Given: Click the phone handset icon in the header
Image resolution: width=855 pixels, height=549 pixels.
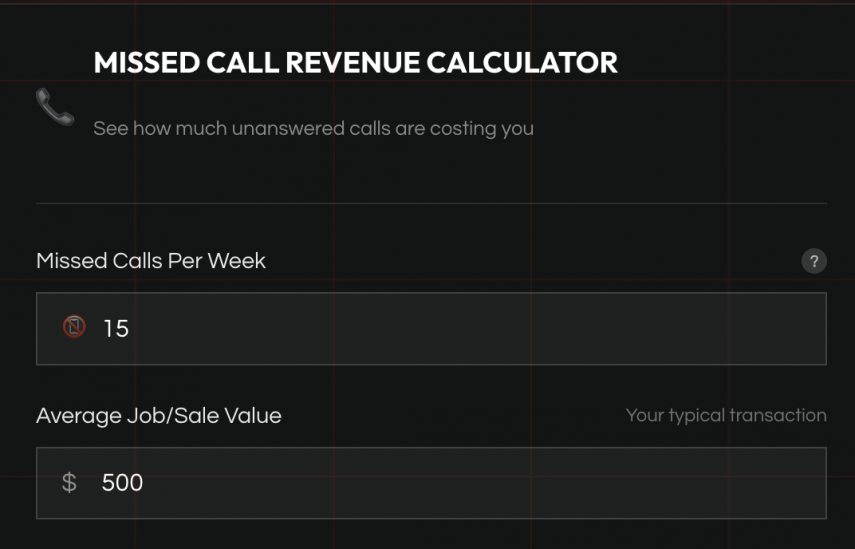Looking at the screenshot, I should [x=55, y=106].
